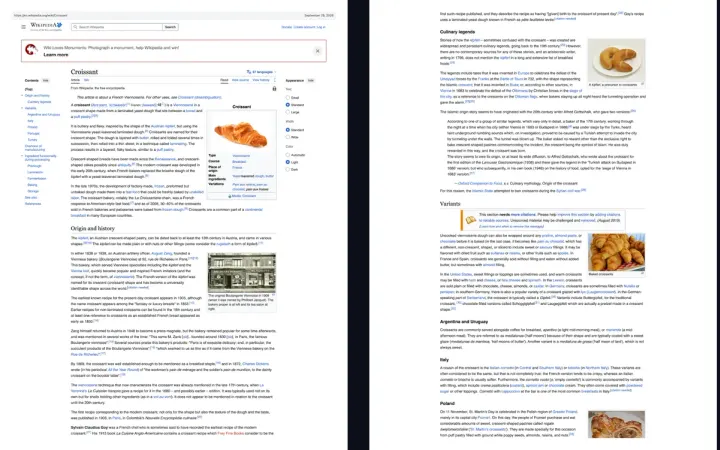This screenshot has width=720, height=450.
Task: Click the Poland subsection heading
Action: tap(447, 403)
